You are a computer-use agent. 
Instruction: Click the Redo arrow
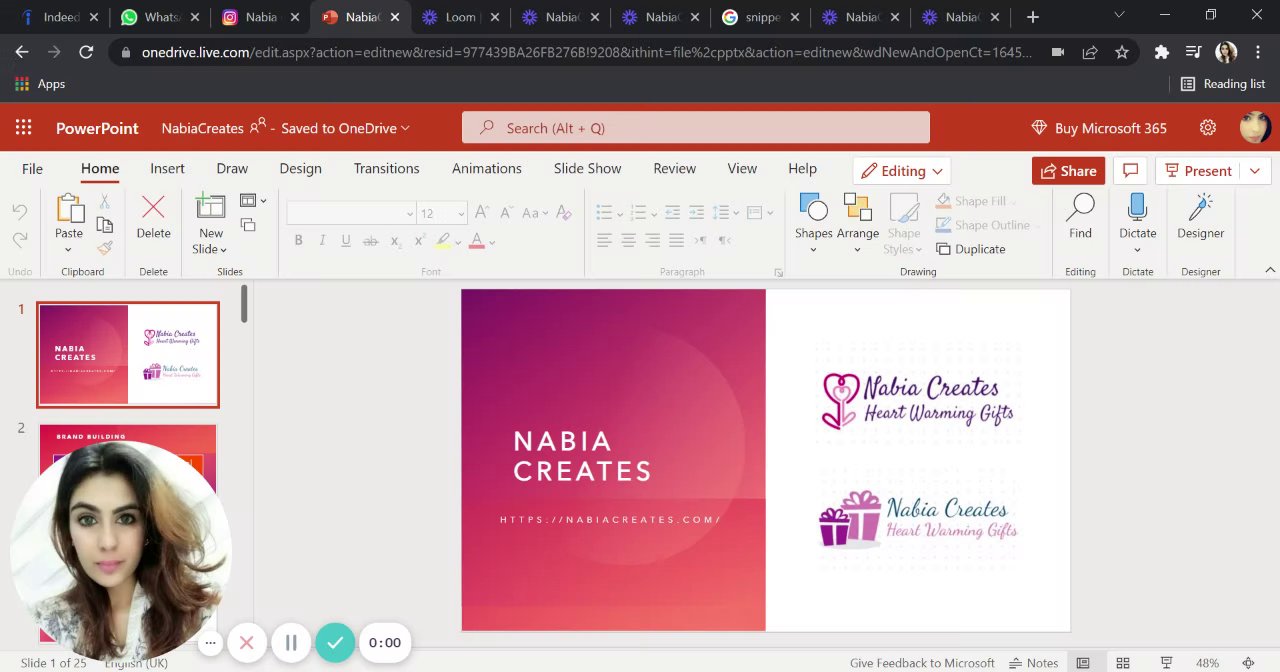click(20, 240)
